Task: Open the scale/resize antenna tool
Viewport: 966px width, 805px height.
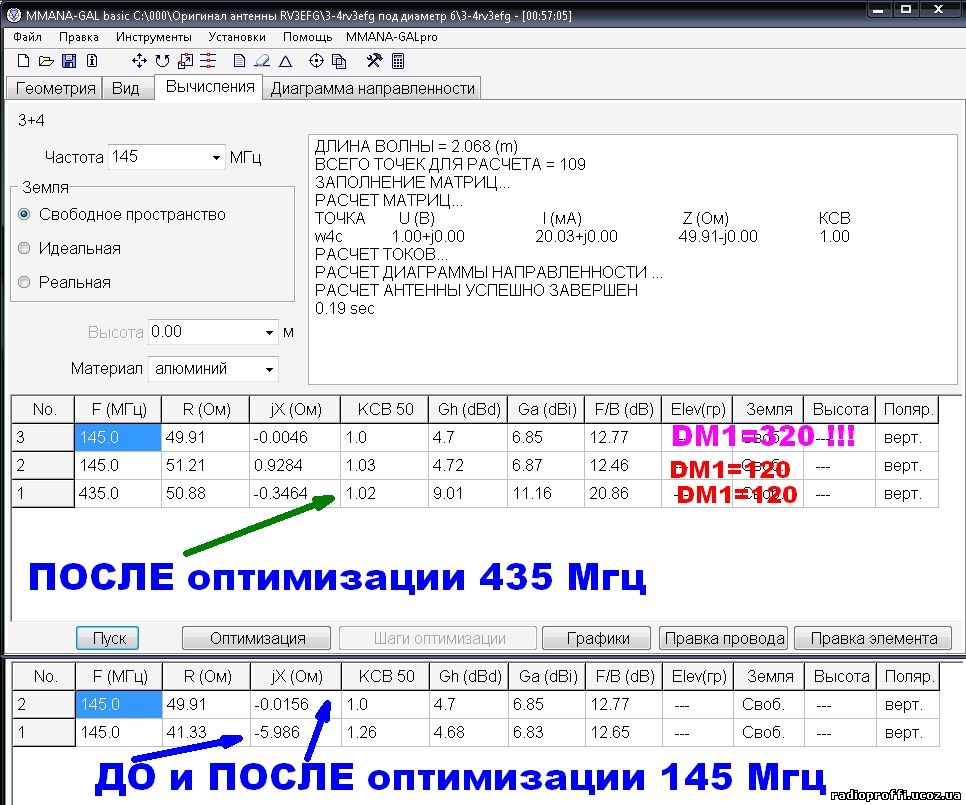Action: (x=185, y=60)
